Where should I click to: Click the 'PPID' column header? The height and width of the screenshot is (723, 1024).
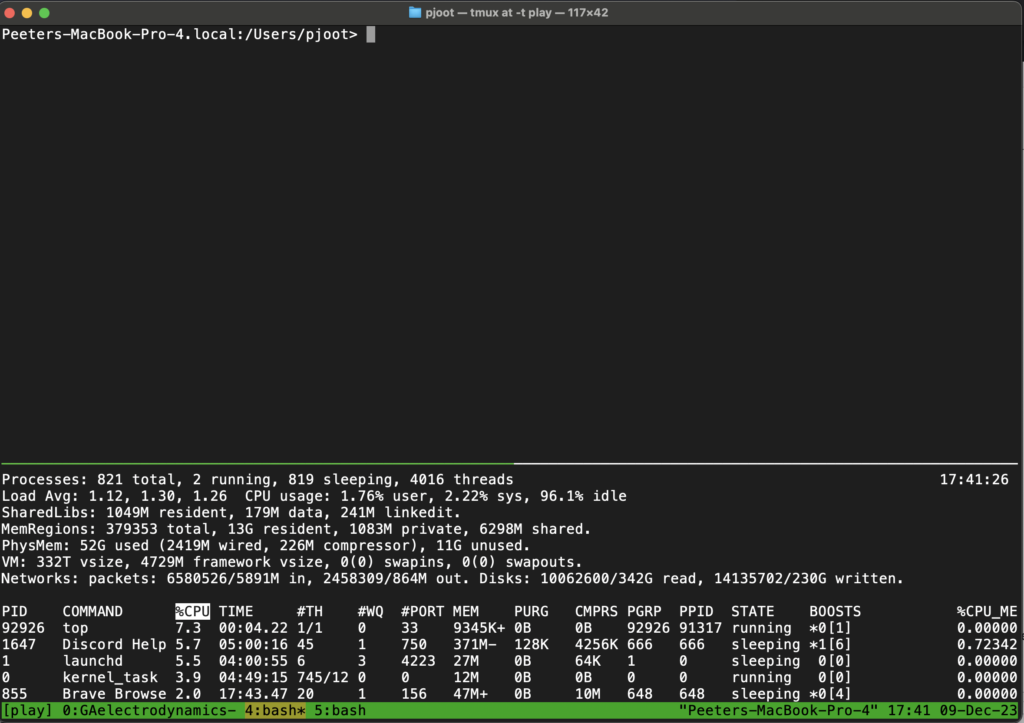[696, 611]
